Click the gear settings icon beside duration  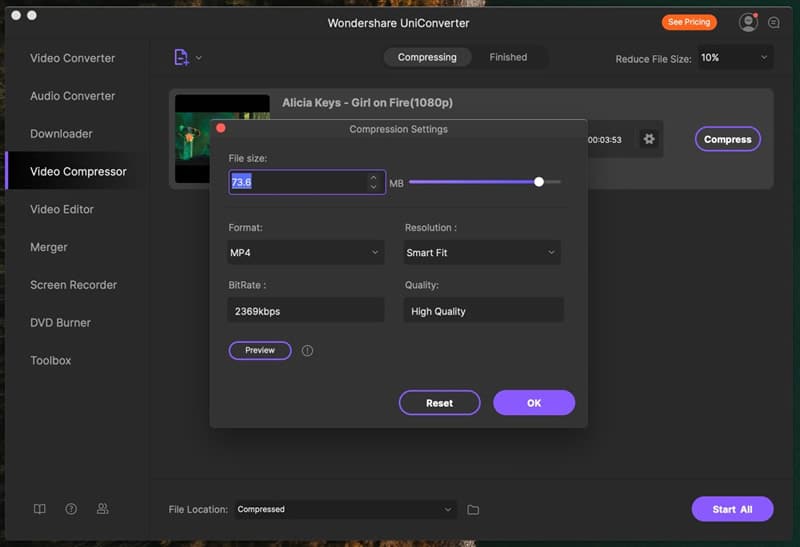coord(648,139)
